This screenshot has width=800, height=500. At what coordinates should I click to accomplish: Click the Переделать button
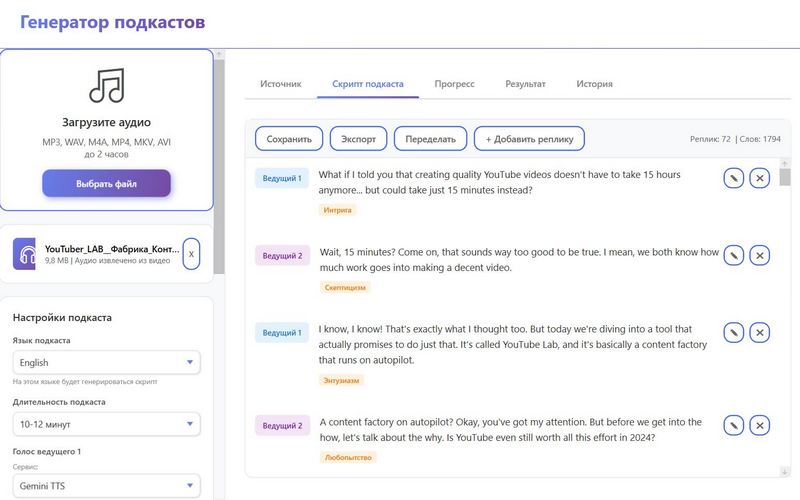coord(430,139)
